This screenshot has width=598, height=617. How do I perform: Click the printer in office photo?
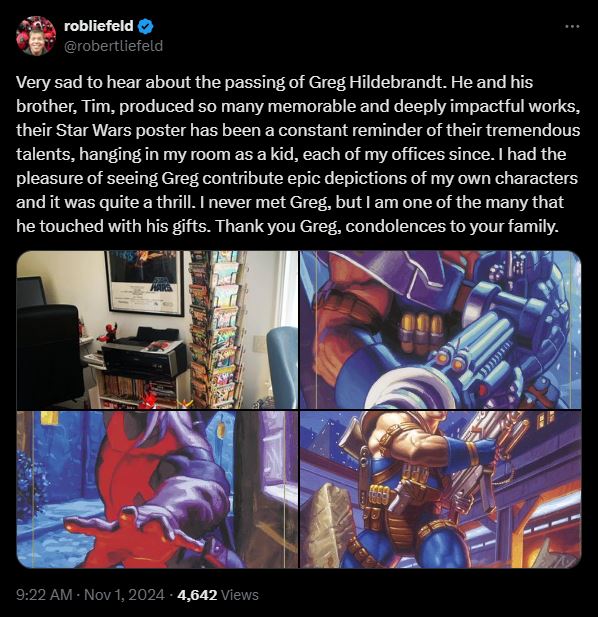[144, 353]
